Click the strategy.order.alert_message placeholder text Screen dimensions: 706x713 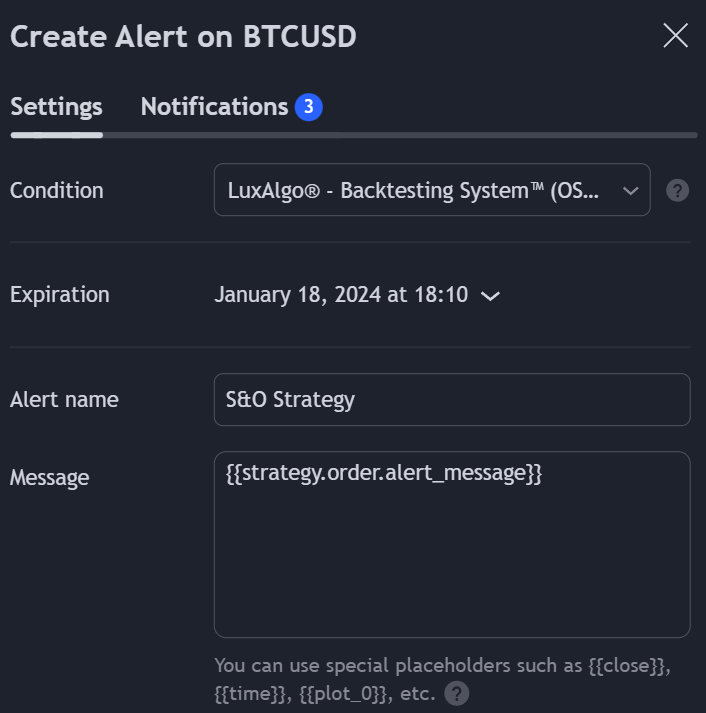coord(384,473)
